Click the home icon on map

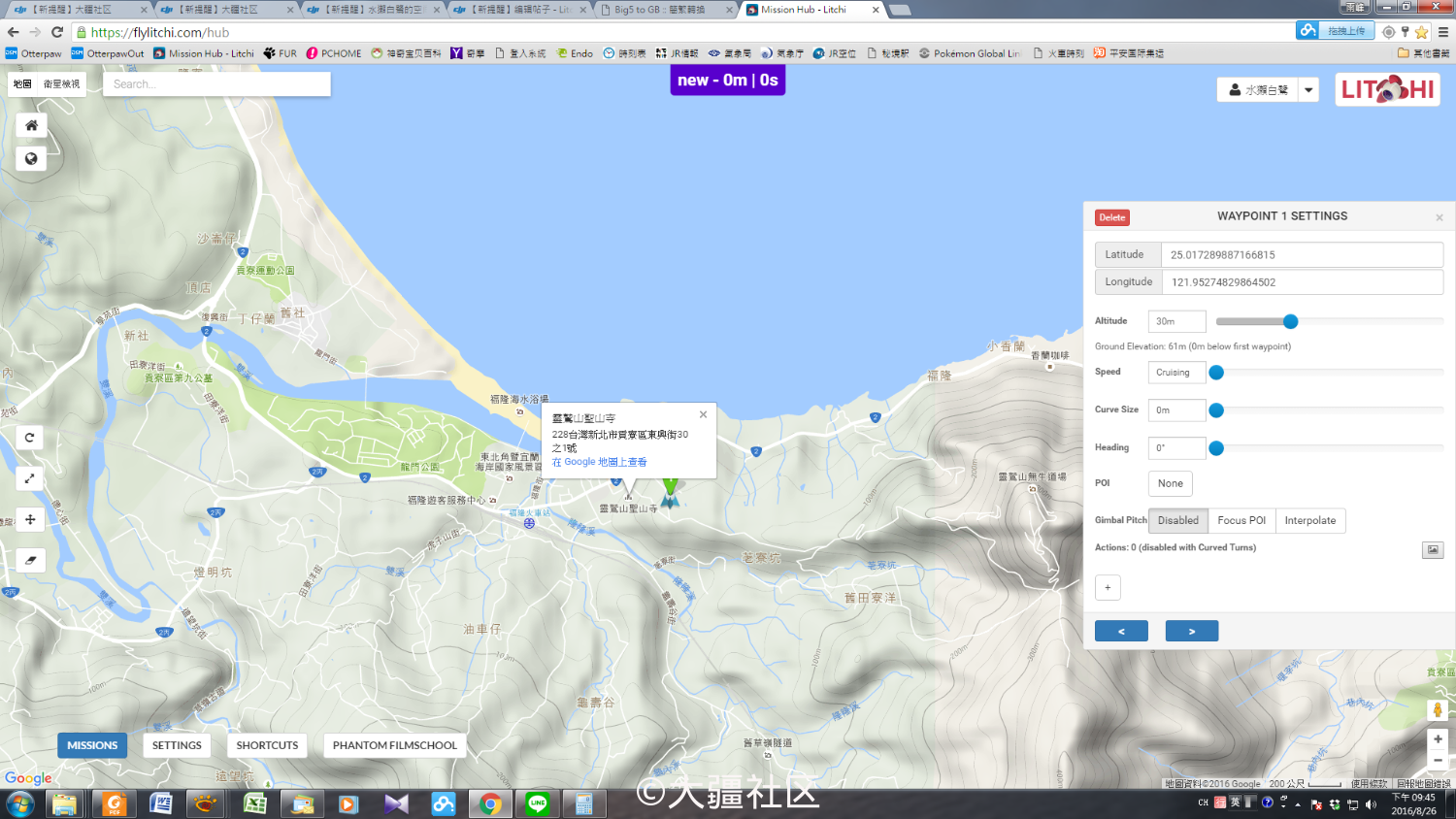[x=31, y=125]
